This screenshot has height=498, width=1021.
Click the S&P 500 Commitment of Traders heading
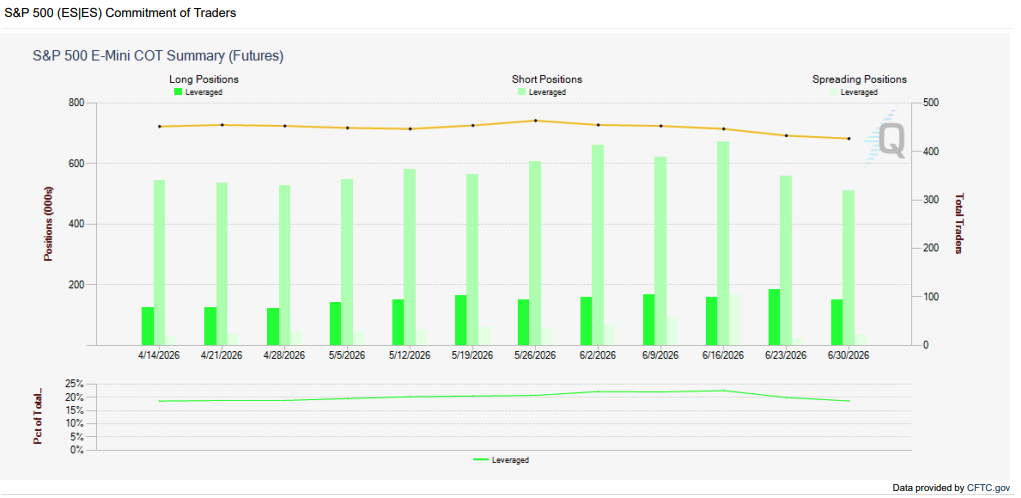[120, 13]
